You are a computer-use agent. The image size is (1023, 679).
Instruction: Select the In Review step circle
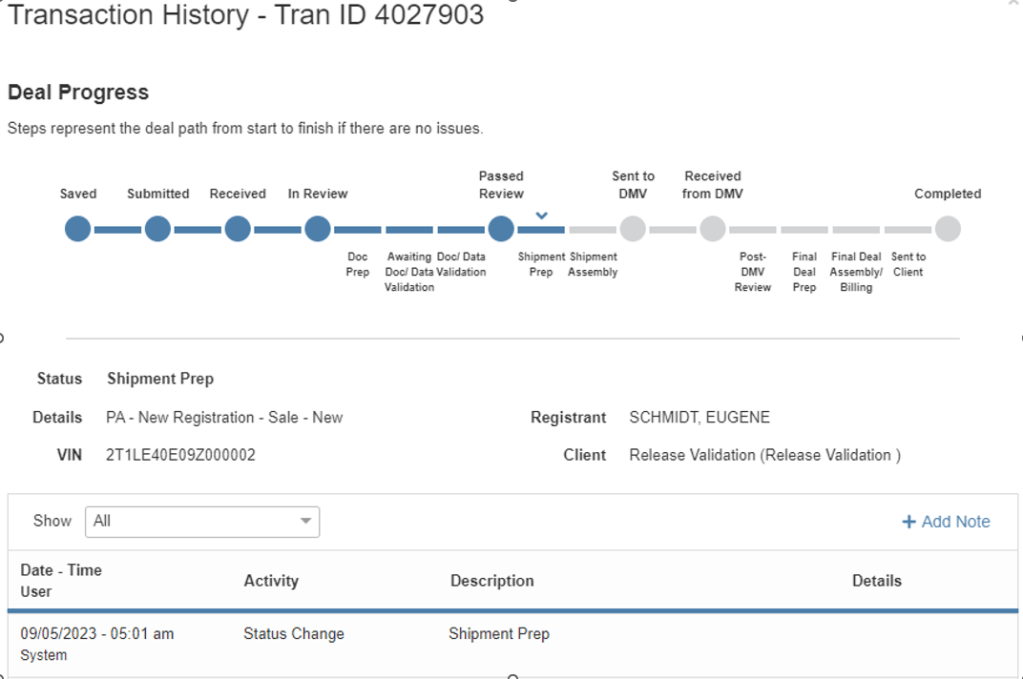pyautogui.click(x=317, y=229)
